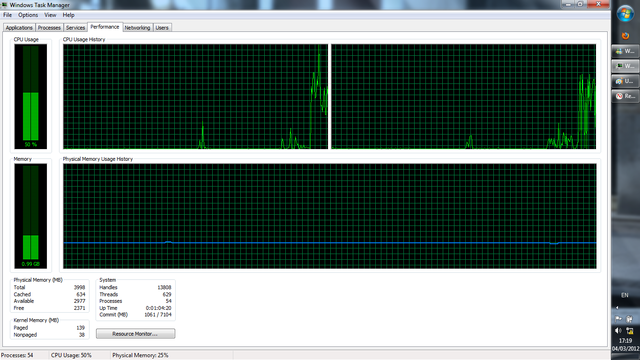
Task: Switch to the Networking tab
Action: tap(137, 28)
